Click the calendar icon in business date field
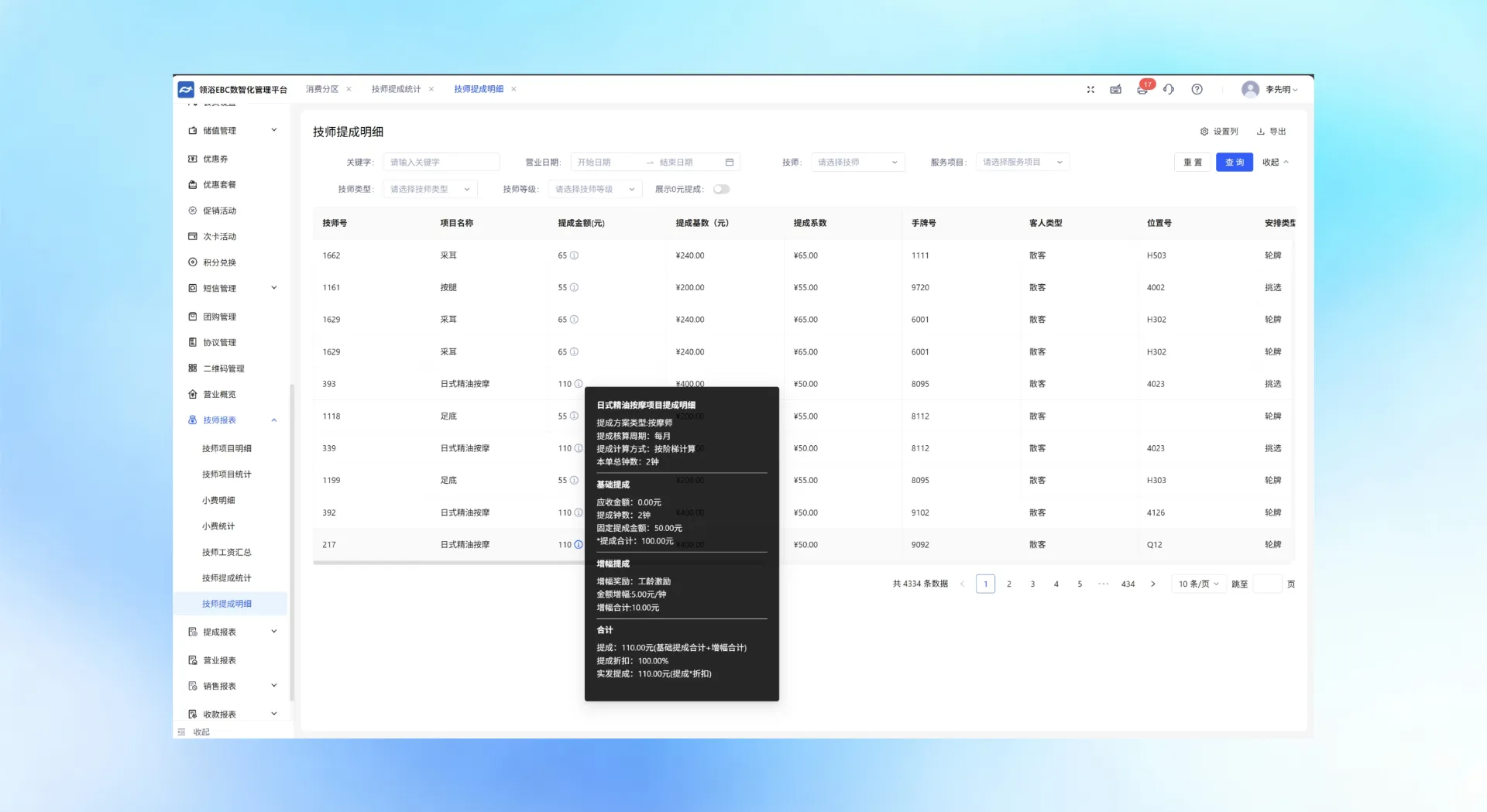Screen dimensions: 1487x812 [x=729, y=163]
